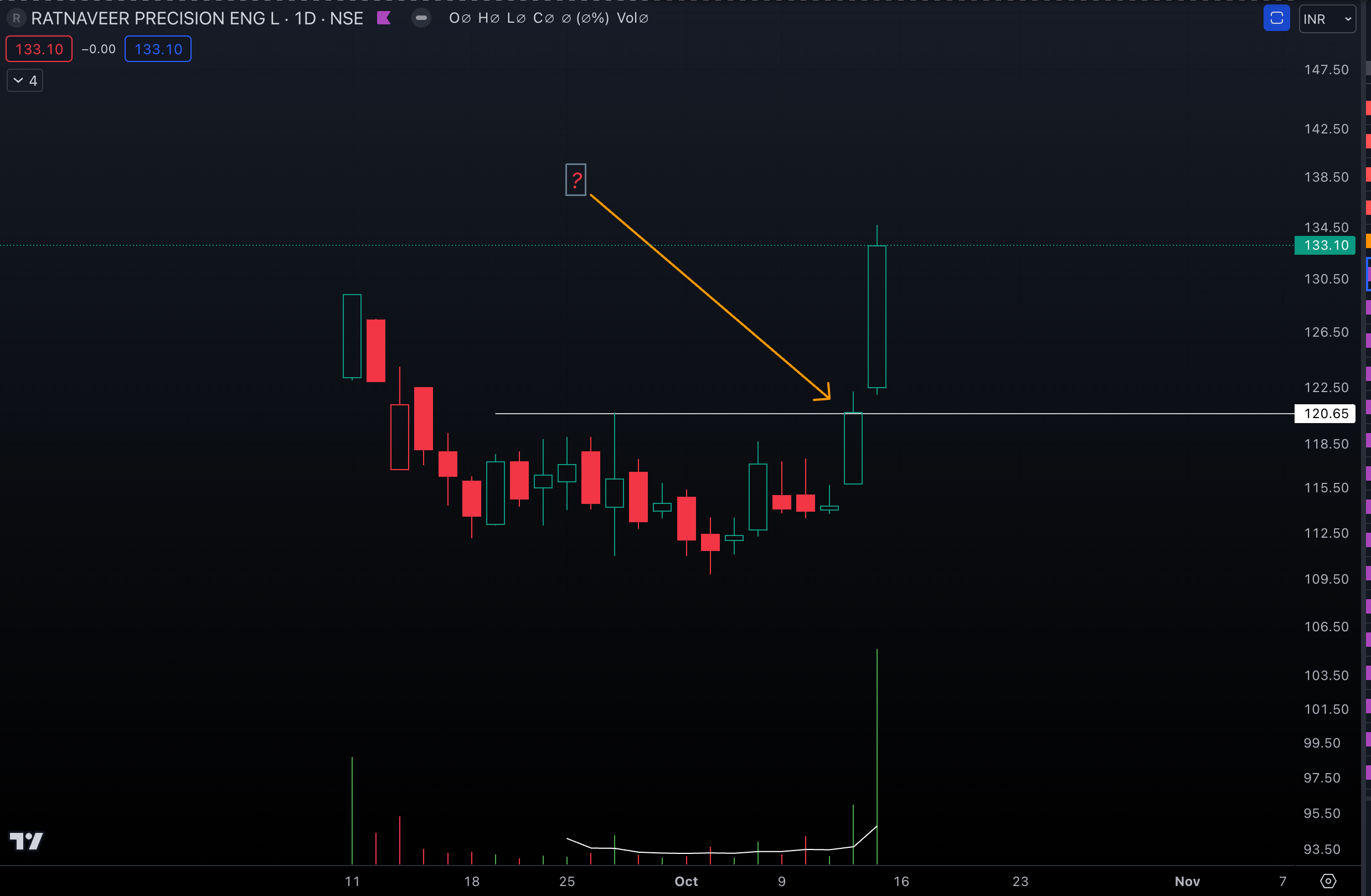
Task: Click the 115.50 price scale label
Action: pyautogui.click(x=1326, y=488)
